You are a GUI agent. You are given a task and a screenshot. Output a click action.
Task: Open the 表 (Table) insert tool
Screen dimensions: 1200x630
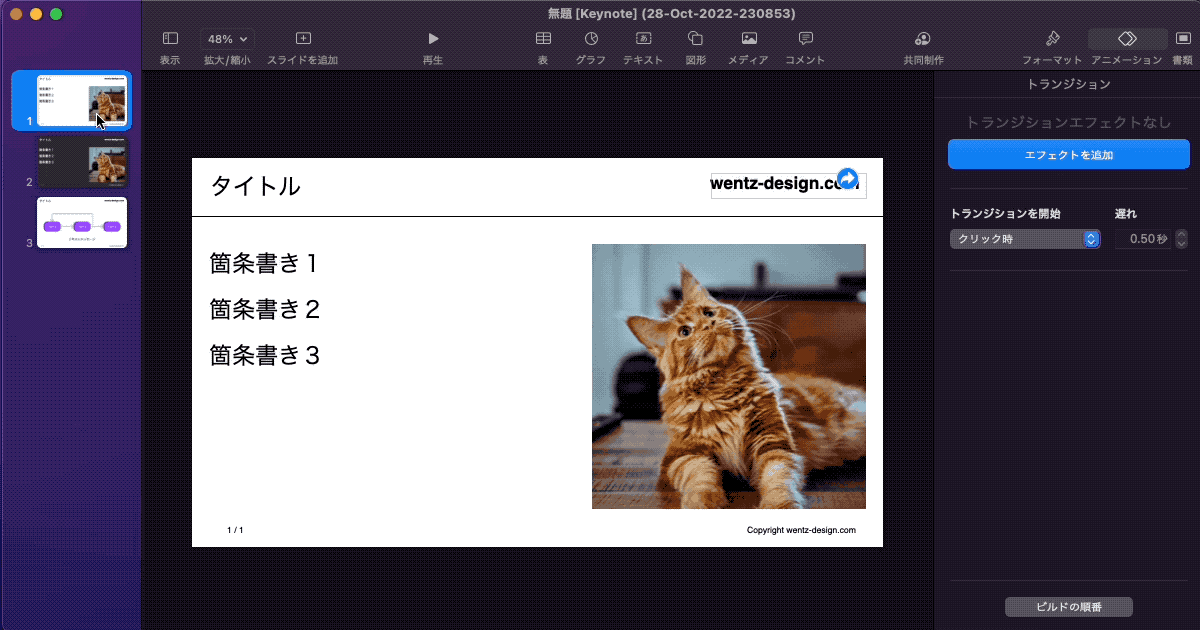[542, 45]
